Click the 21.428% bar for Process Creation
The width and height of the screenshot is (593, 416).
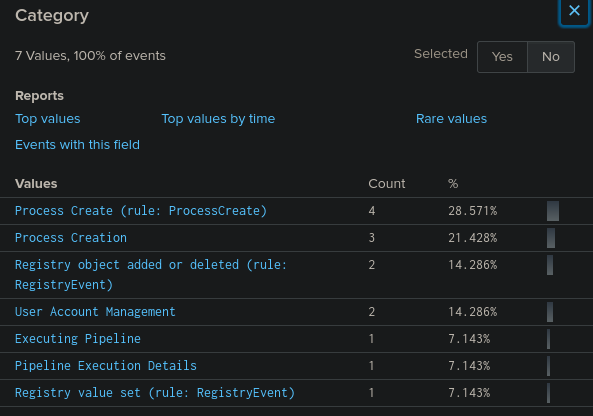coord(551,238)
